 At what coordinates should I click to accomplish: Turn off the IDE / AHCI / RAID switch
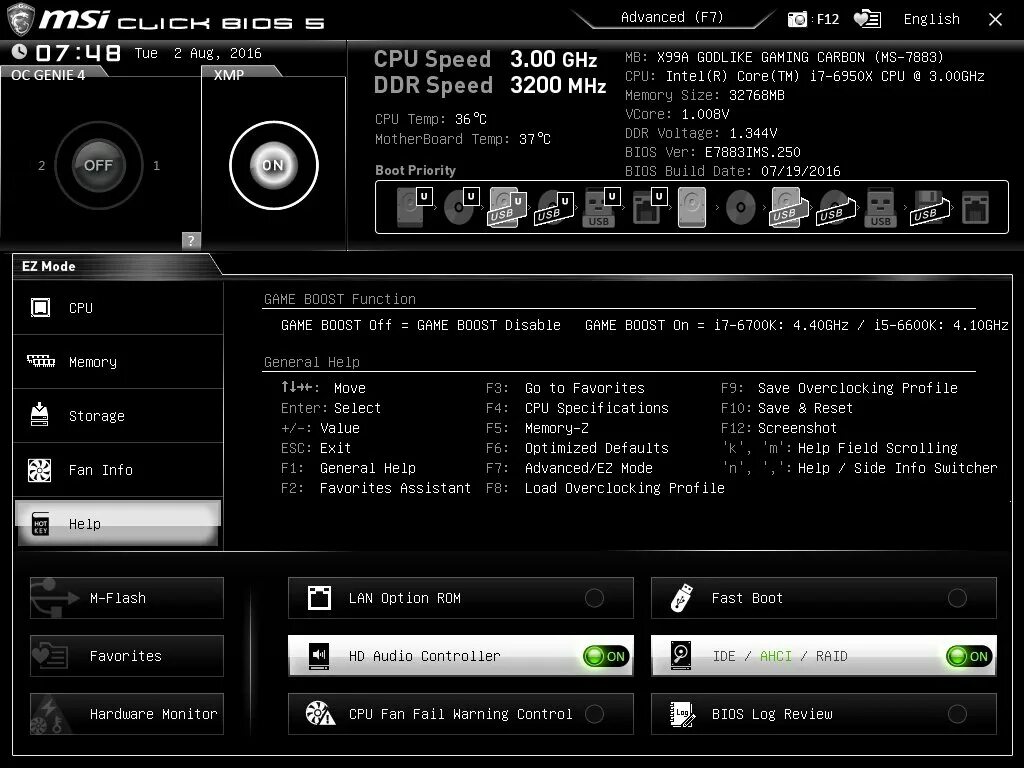[x=970, y=656]
